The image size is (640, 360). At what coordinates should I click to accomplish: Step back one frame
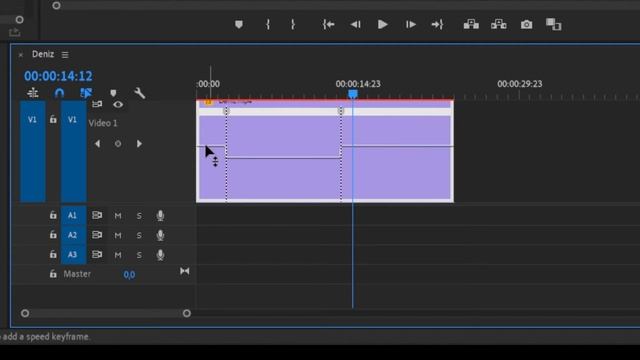[x=356, y=24]
